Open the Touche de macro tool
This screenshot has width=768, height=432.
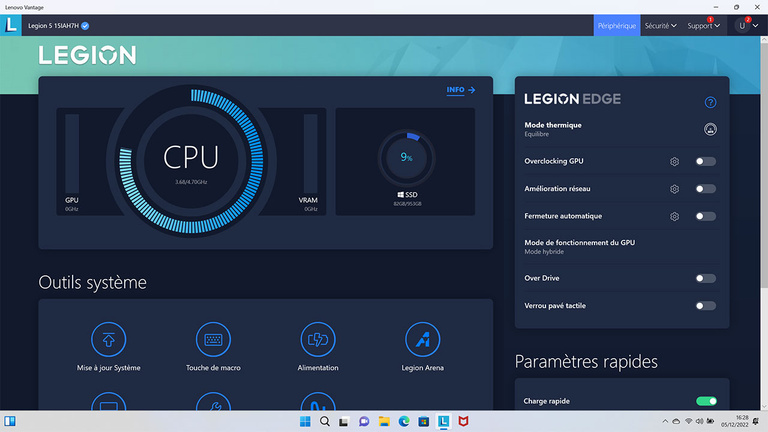tap(213, 347)
